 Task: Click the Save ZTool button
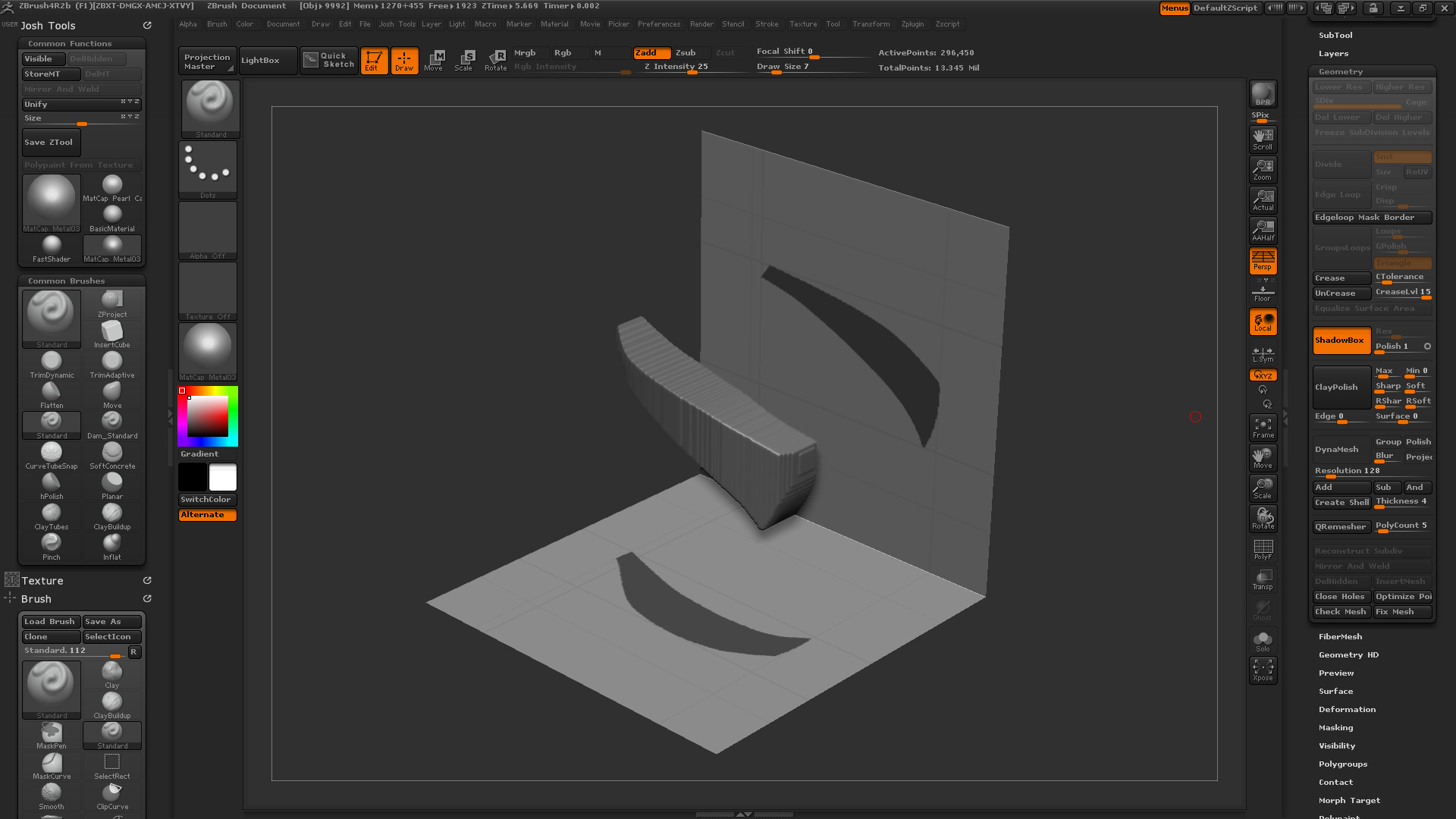pyautogui.click(x=52, y=143)
